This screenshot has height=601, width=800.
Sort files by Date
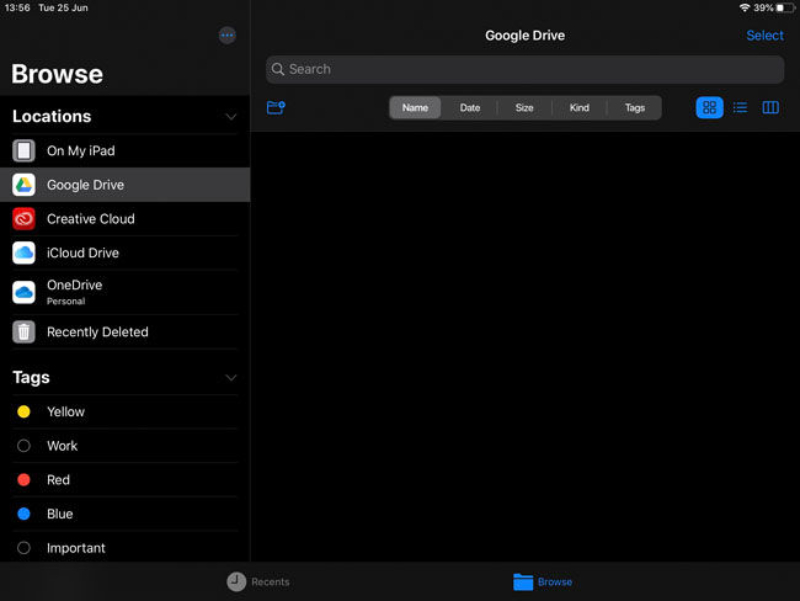click(x=470, y=108)
